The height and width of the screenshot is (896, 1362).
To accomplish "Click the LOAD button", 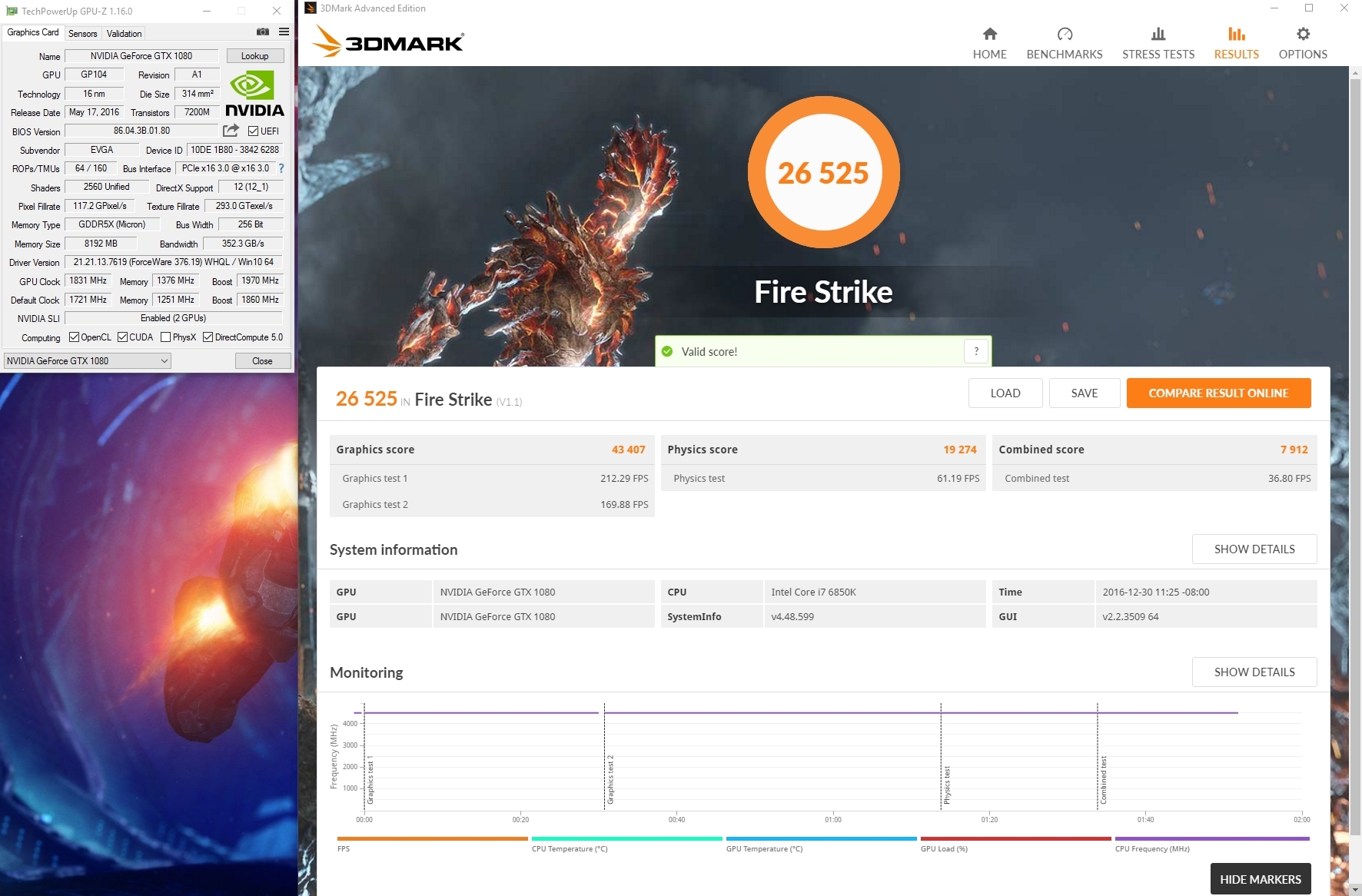I will [x=1005, y=393].
